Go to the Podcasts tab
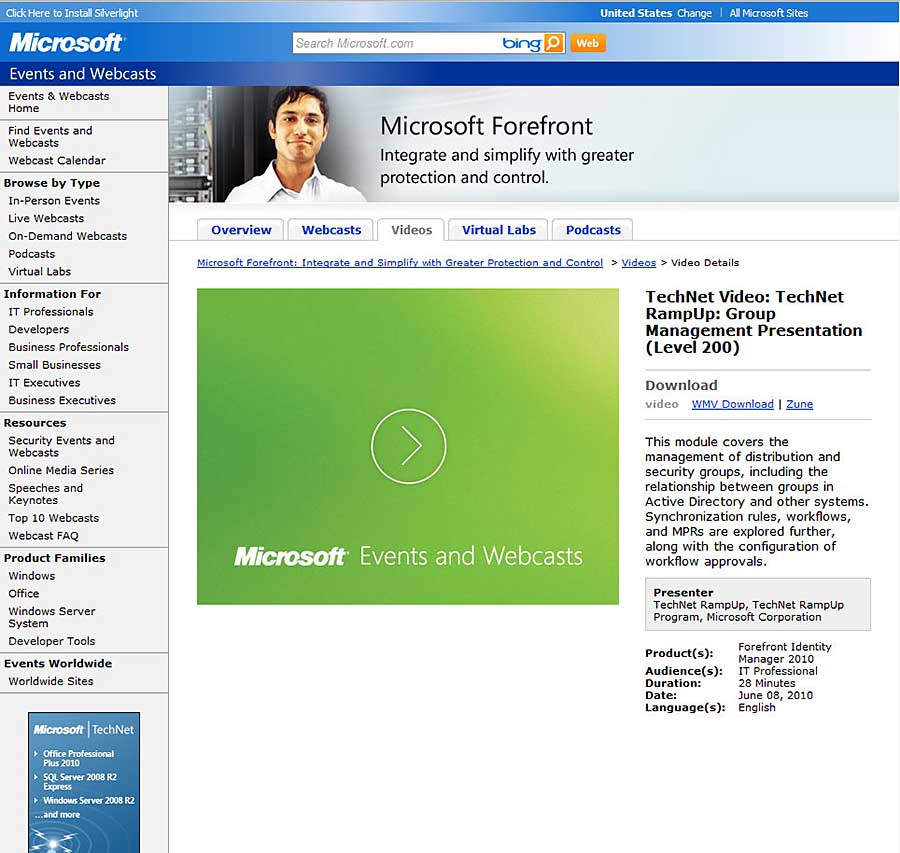 coord(593,230)
